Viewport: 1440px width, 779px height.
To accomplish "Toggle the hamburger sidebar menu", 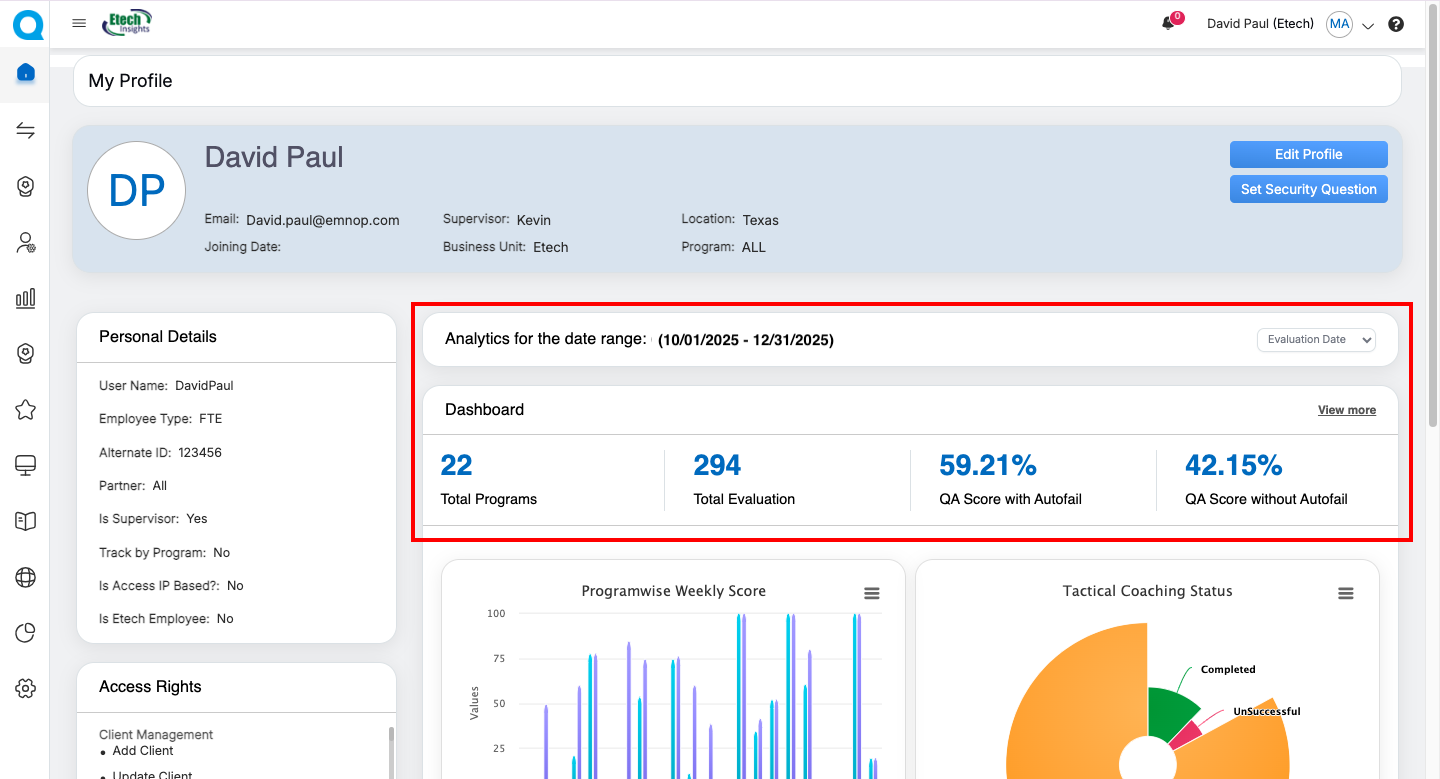I will (x=80, y=24).
